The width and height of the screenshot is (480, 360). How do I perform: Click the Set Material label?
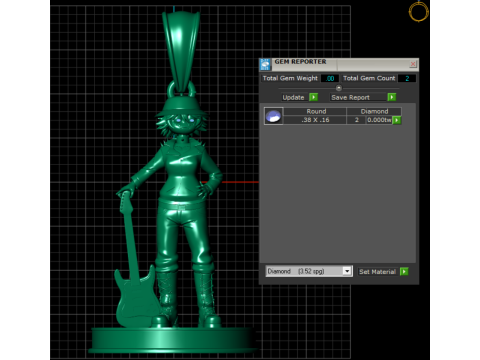(377, 272)
